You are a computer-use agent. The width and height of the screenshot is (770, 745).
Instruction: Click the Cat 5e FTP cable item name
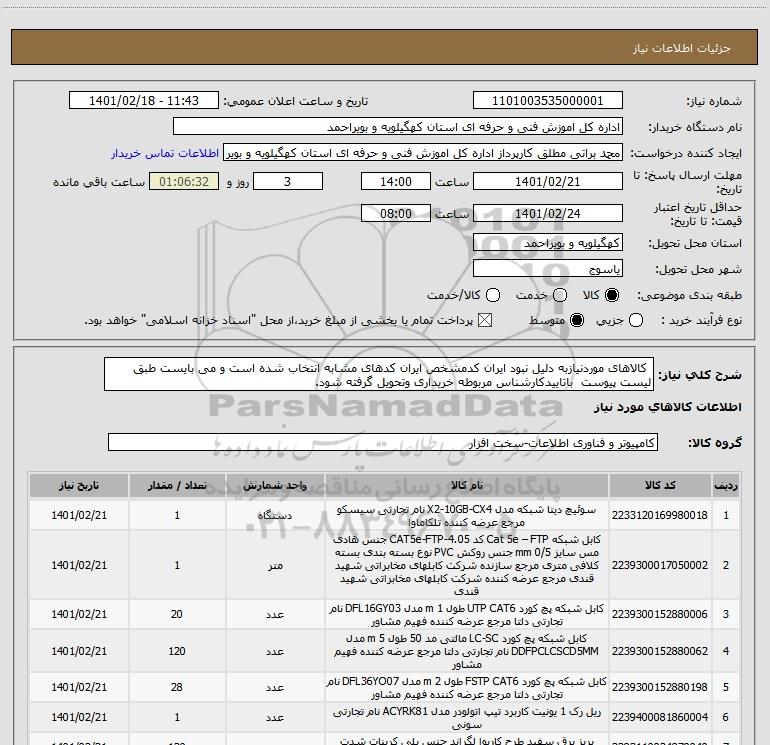[467, 565]
